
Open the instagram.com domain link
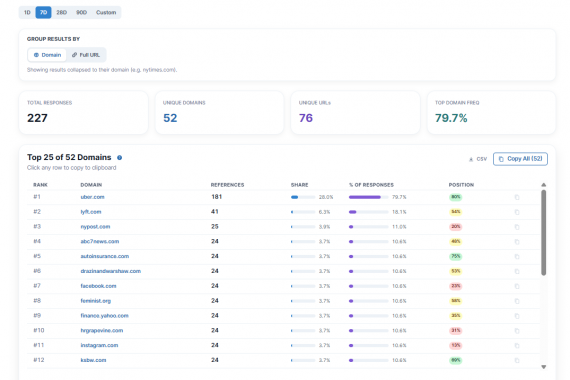pyautogui.click(x=99, y=345)
